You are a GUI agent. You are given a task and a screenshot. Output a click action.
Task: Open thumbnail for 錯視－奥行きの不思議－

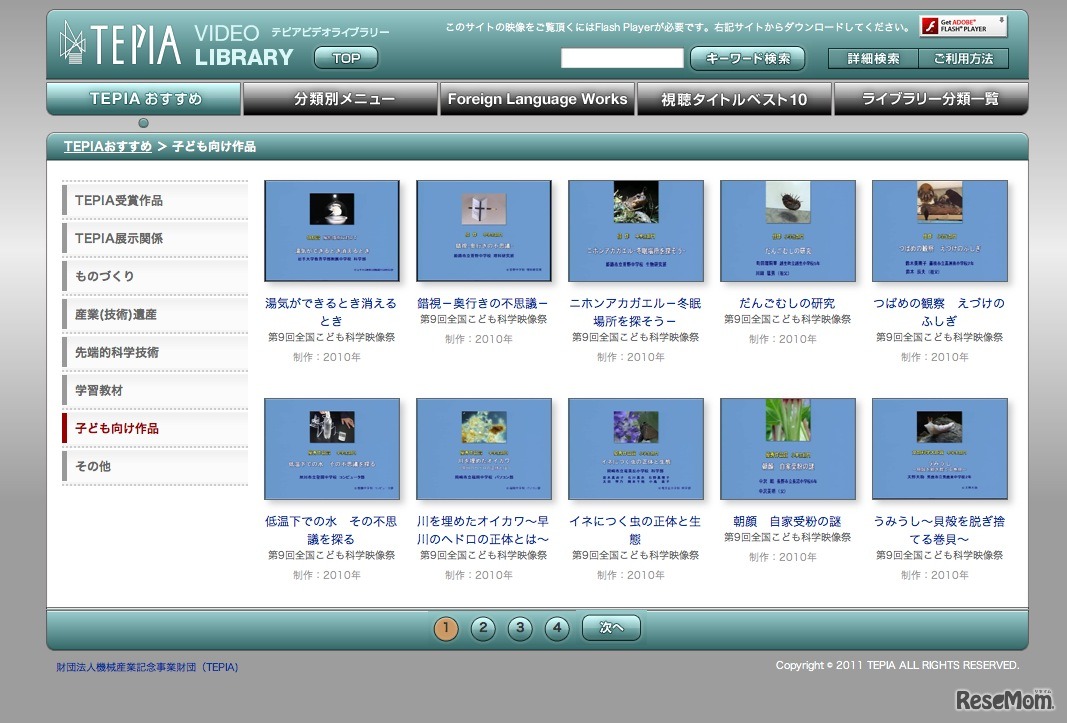(x=484, y=231)
